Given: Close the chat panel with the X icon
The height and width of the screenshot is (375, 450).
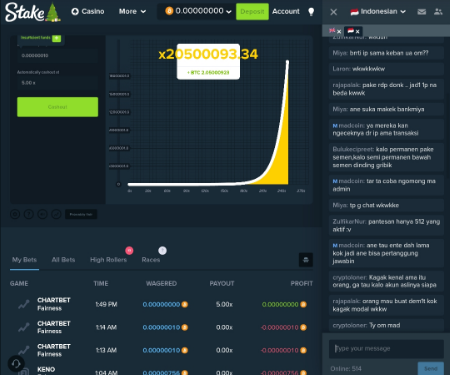Looking at the screenshot, I should (333, 12).
